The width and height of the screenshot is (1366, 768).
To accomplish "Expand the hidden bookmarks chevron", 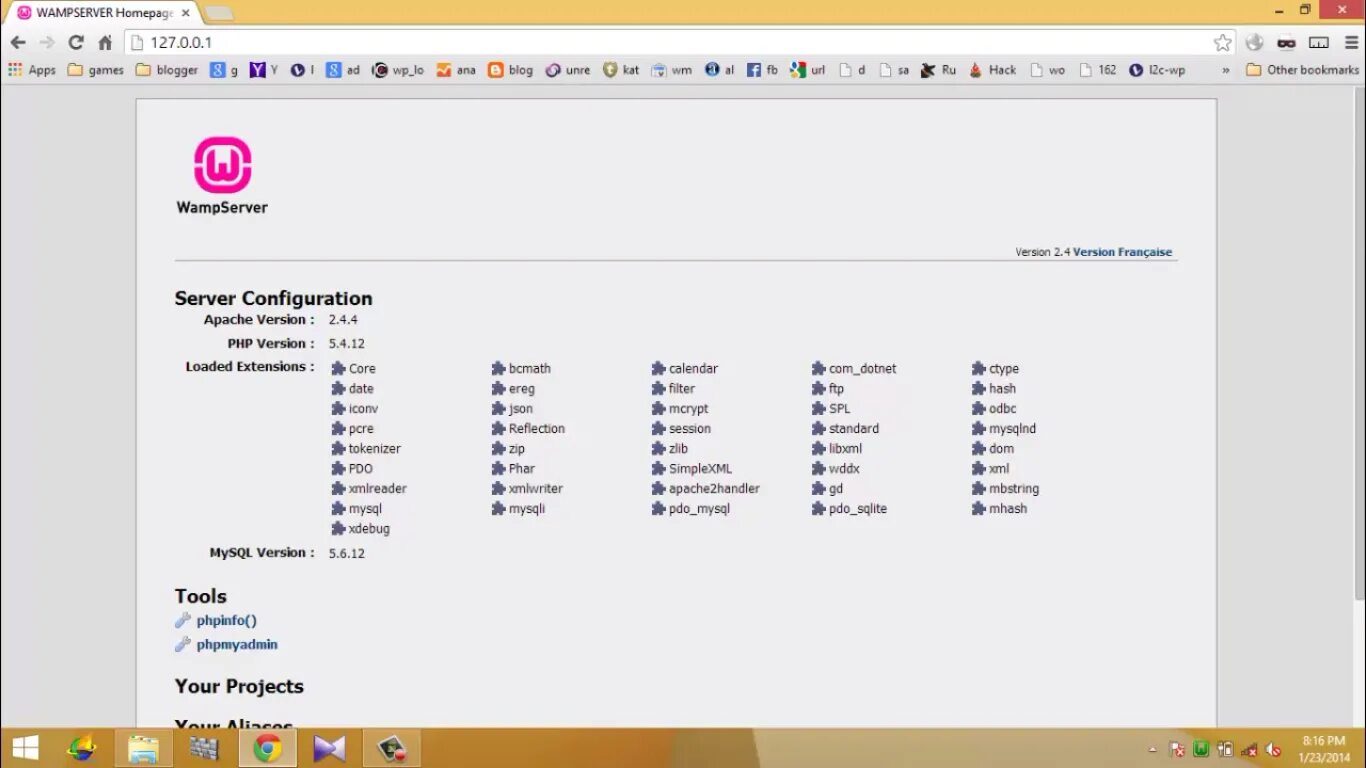I will click(1226, 70).
